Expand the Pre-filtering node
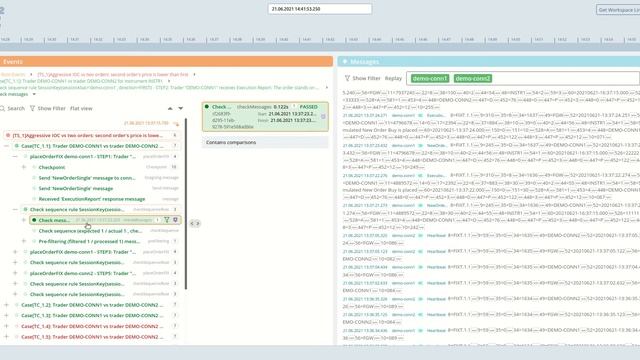This screenshot has width=640, height=360. tap(24, 241)
